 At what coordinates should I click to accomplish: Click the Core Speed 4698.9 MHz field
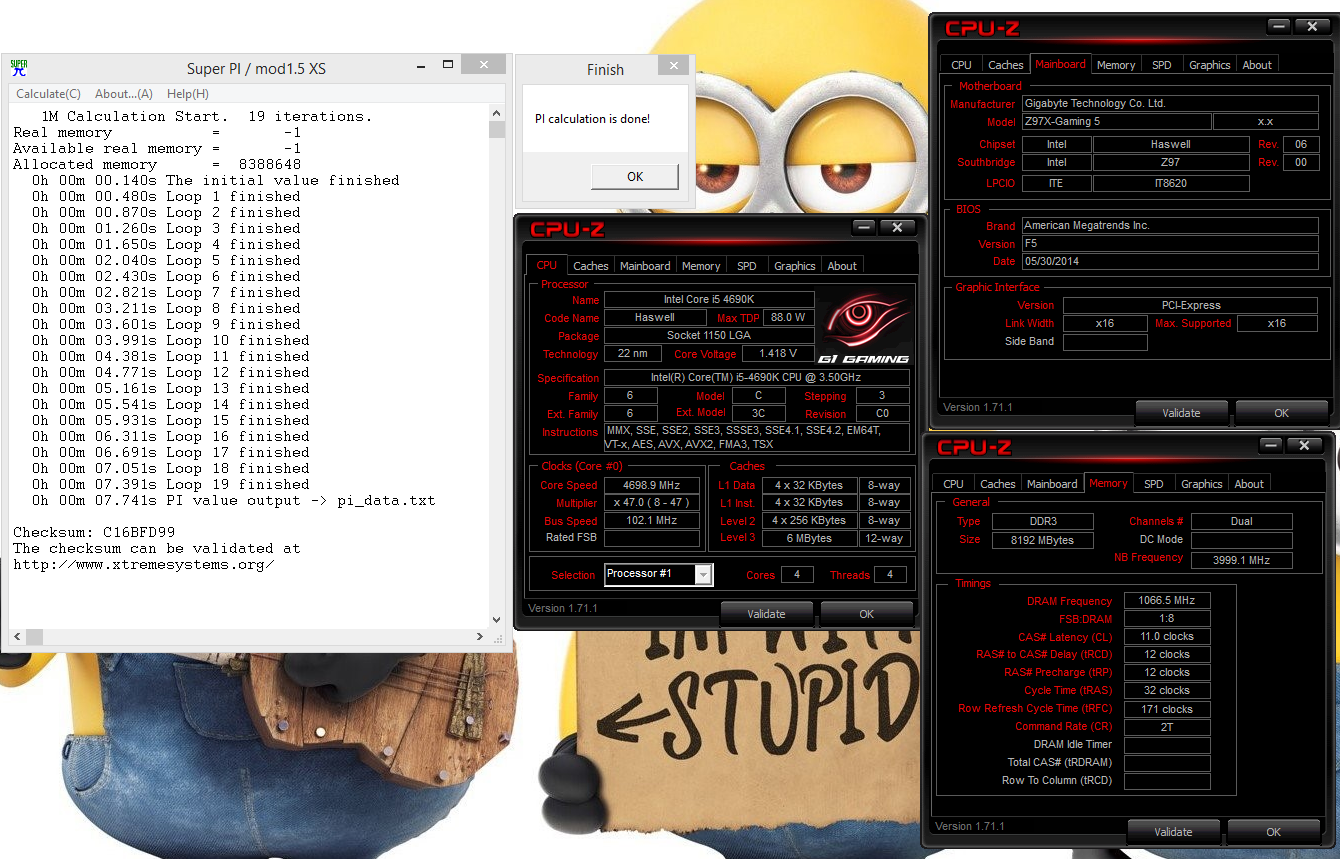[652, 486]
